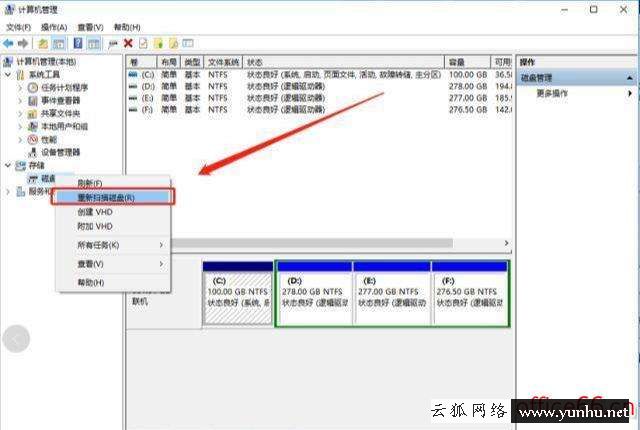Viewport: 640px width, 430px height.
Task: Select the 设备管理器 tree item
Action: 54,153
